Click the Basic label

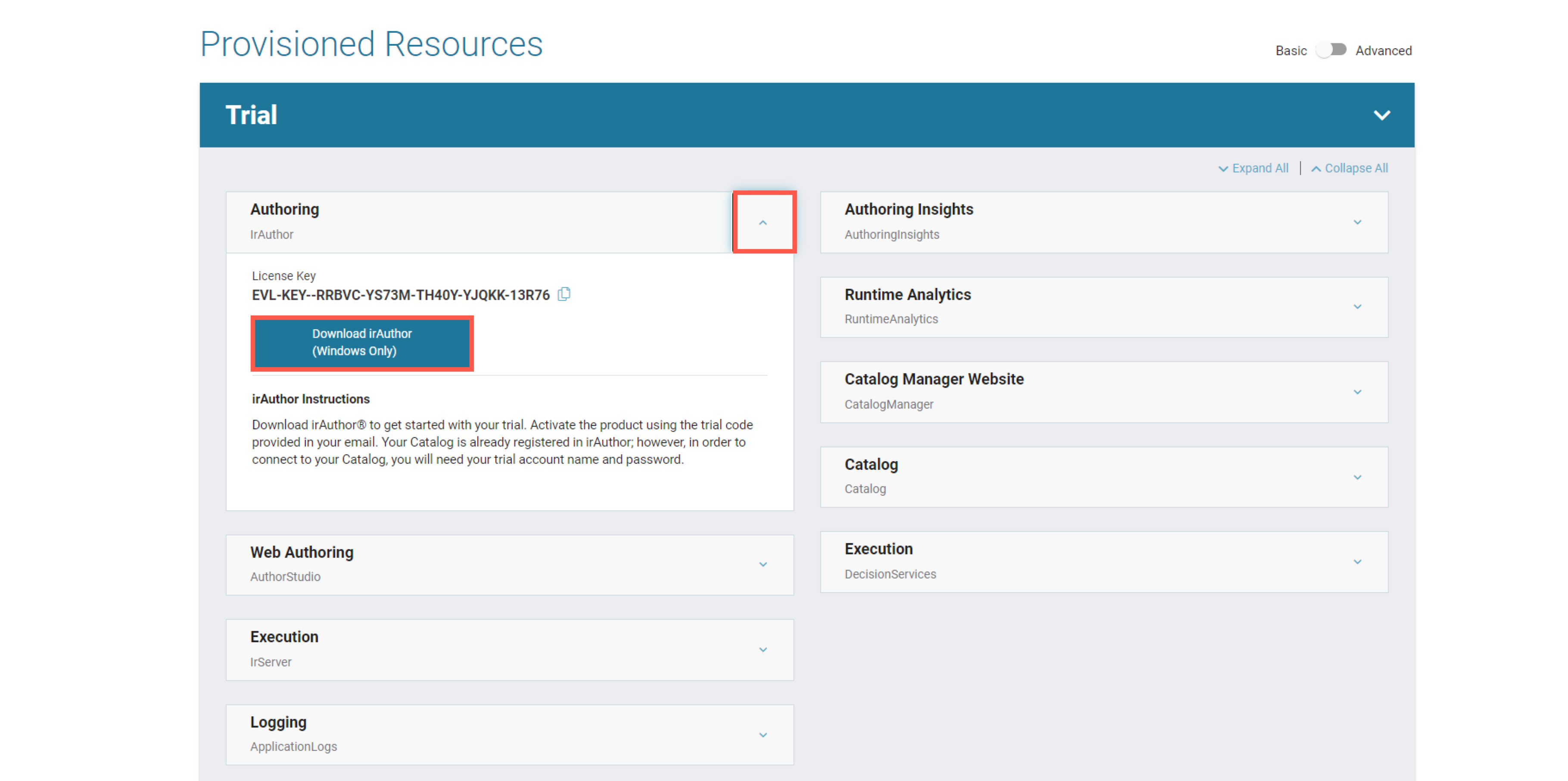[1291, 50]
